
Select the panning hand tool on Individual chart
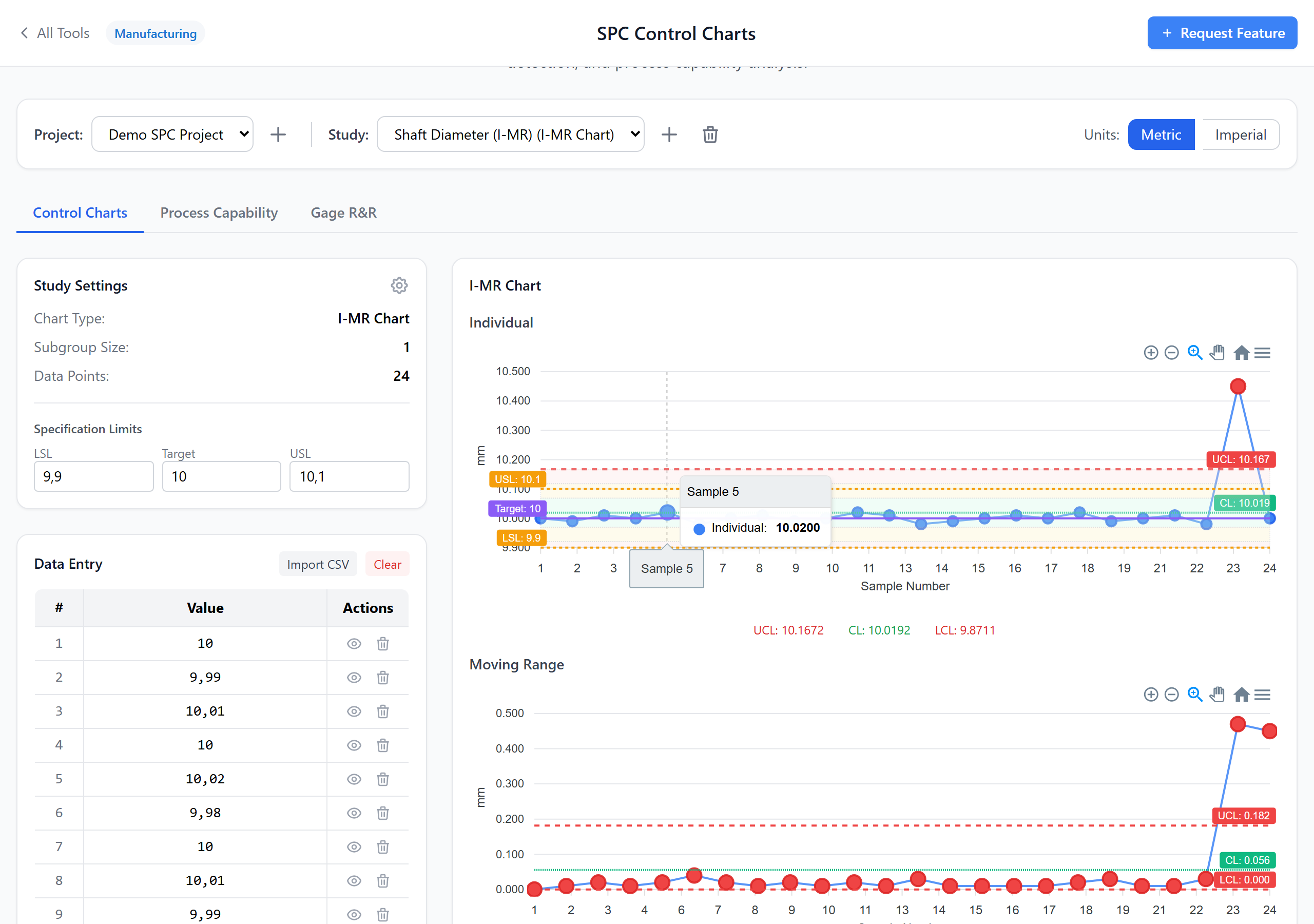click(1218, 353)
